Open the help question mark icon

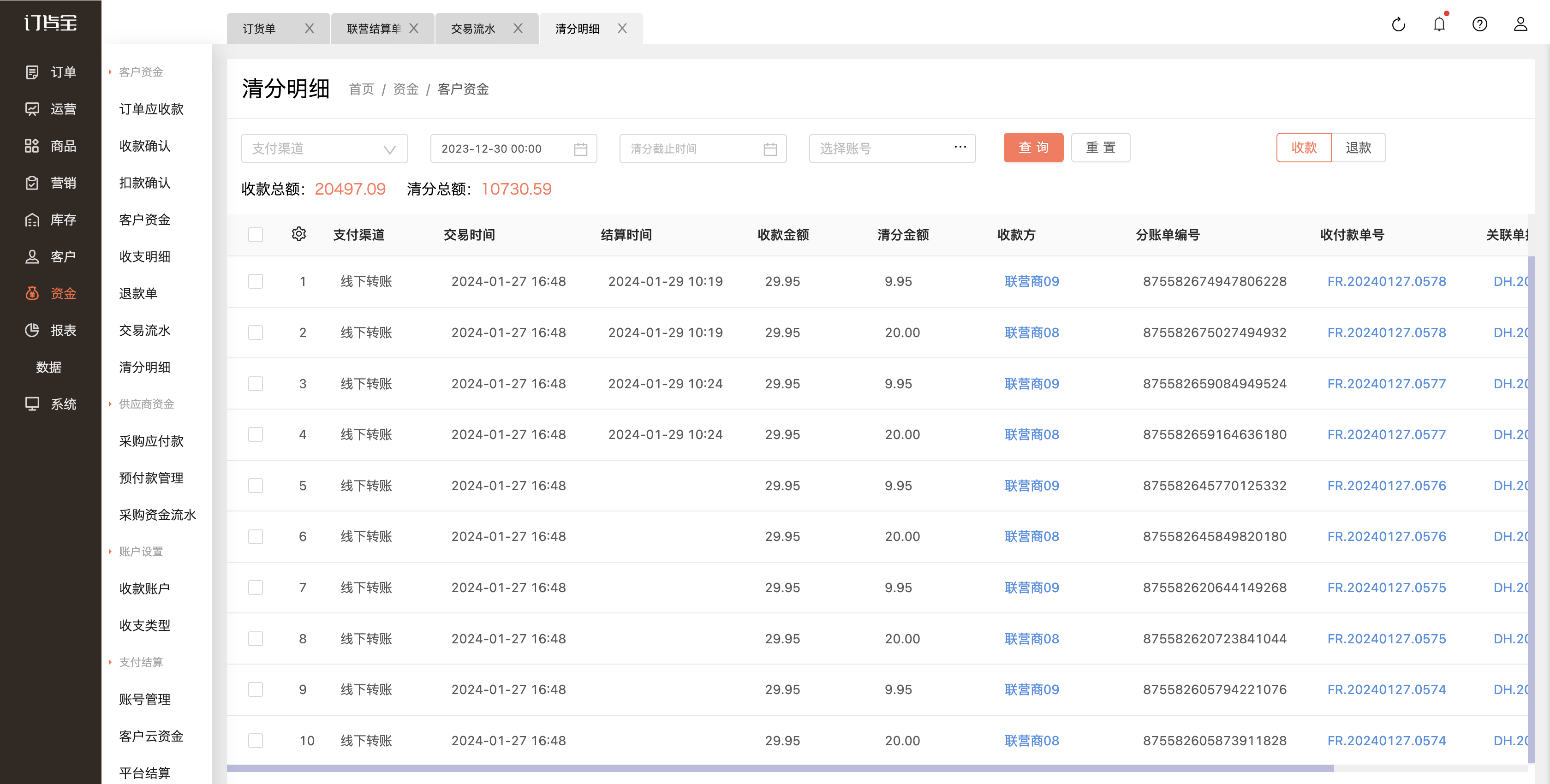tap(1479, 24)
